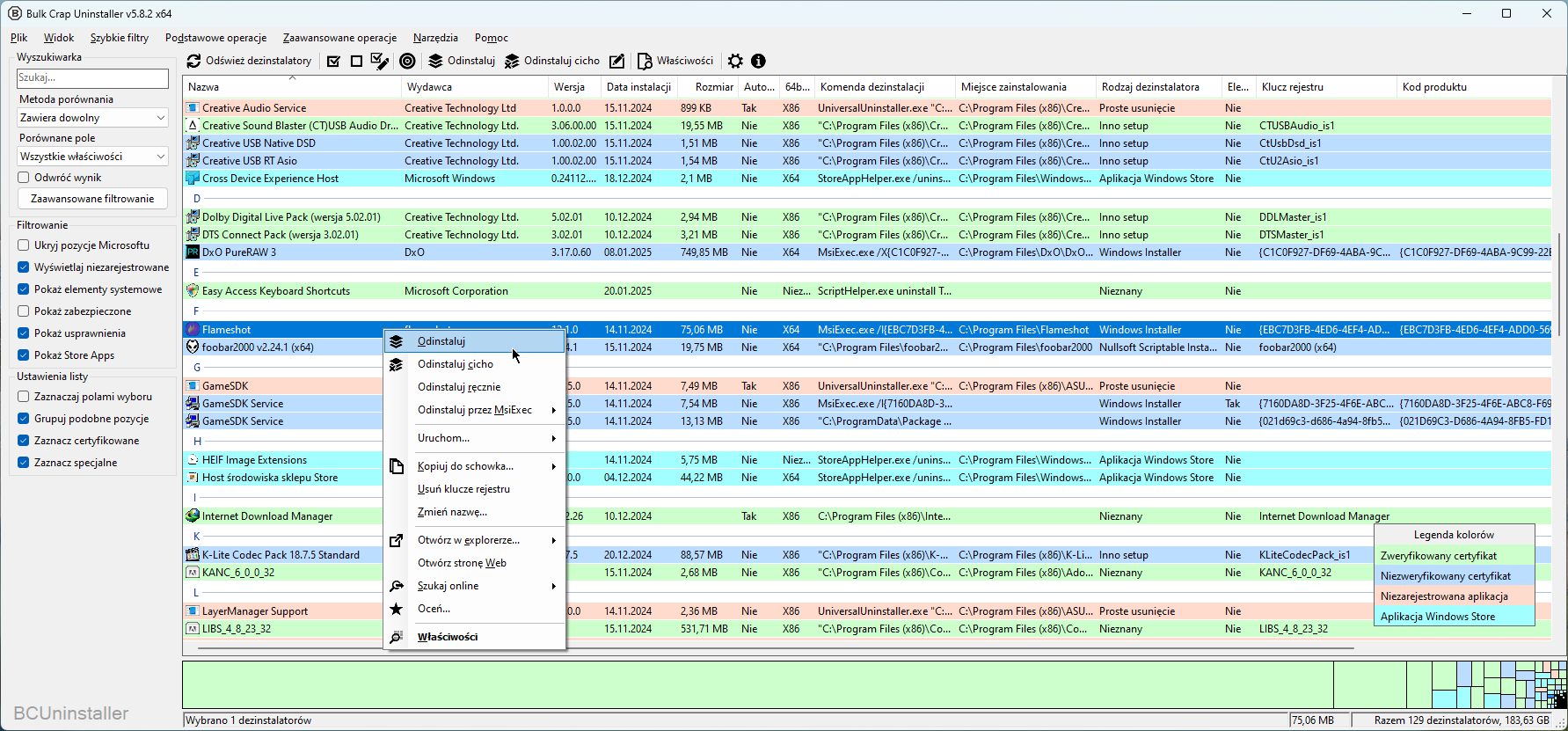
Task: Toggle the Pokaż Store Apps checkbox
Action: [24, 355]
